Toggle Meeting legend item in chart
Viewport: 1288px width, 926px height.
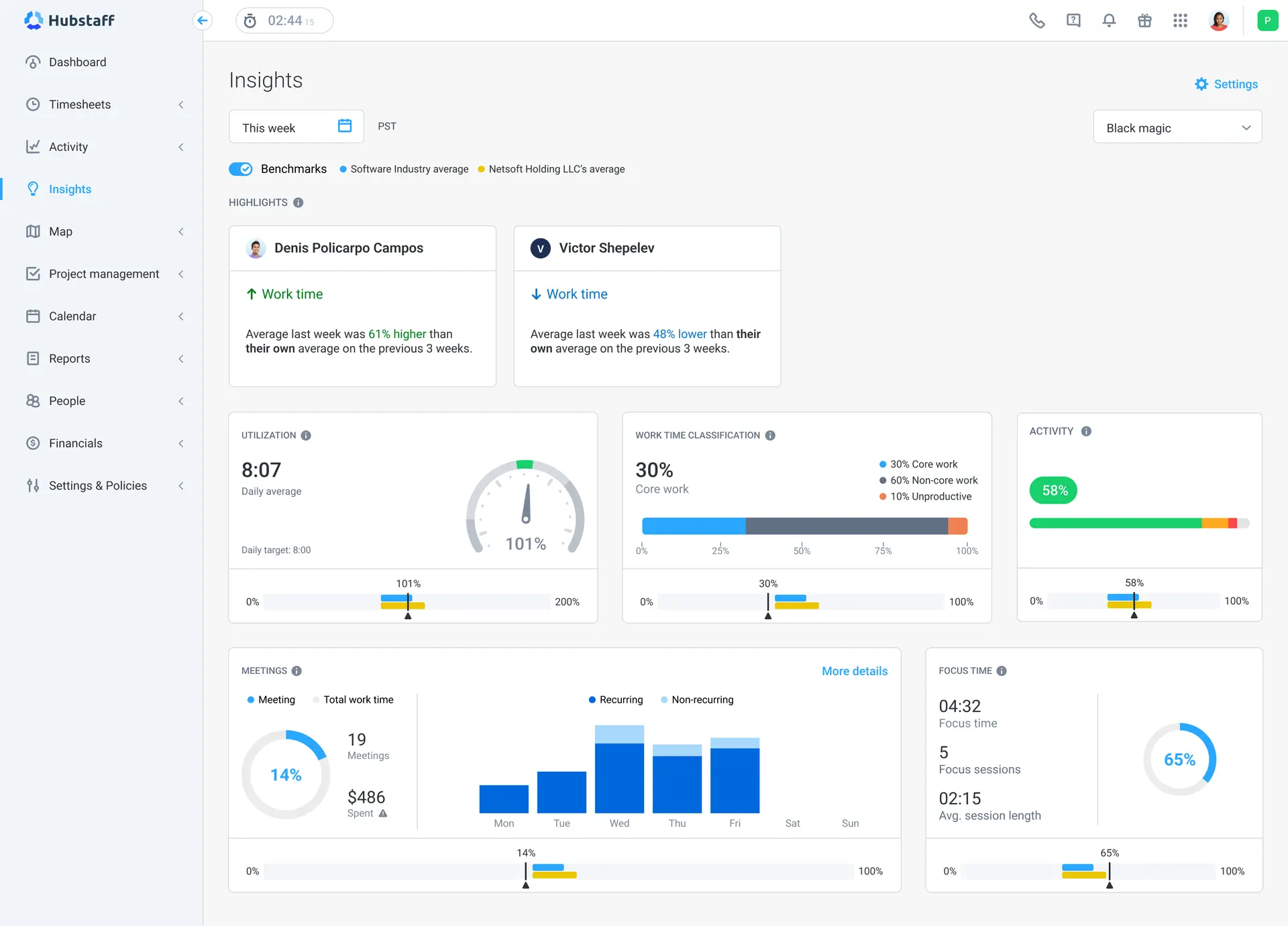[x=271, y=699]
